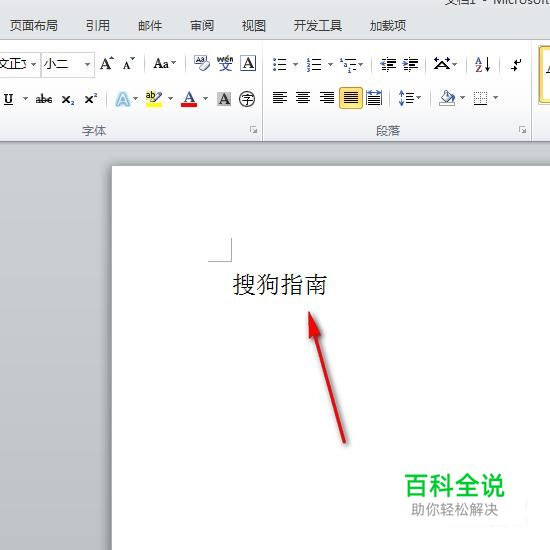This screenshot has height=550, width=550.
Task: Click the Decrease Indent icon
Action: (x=388, y=65)
